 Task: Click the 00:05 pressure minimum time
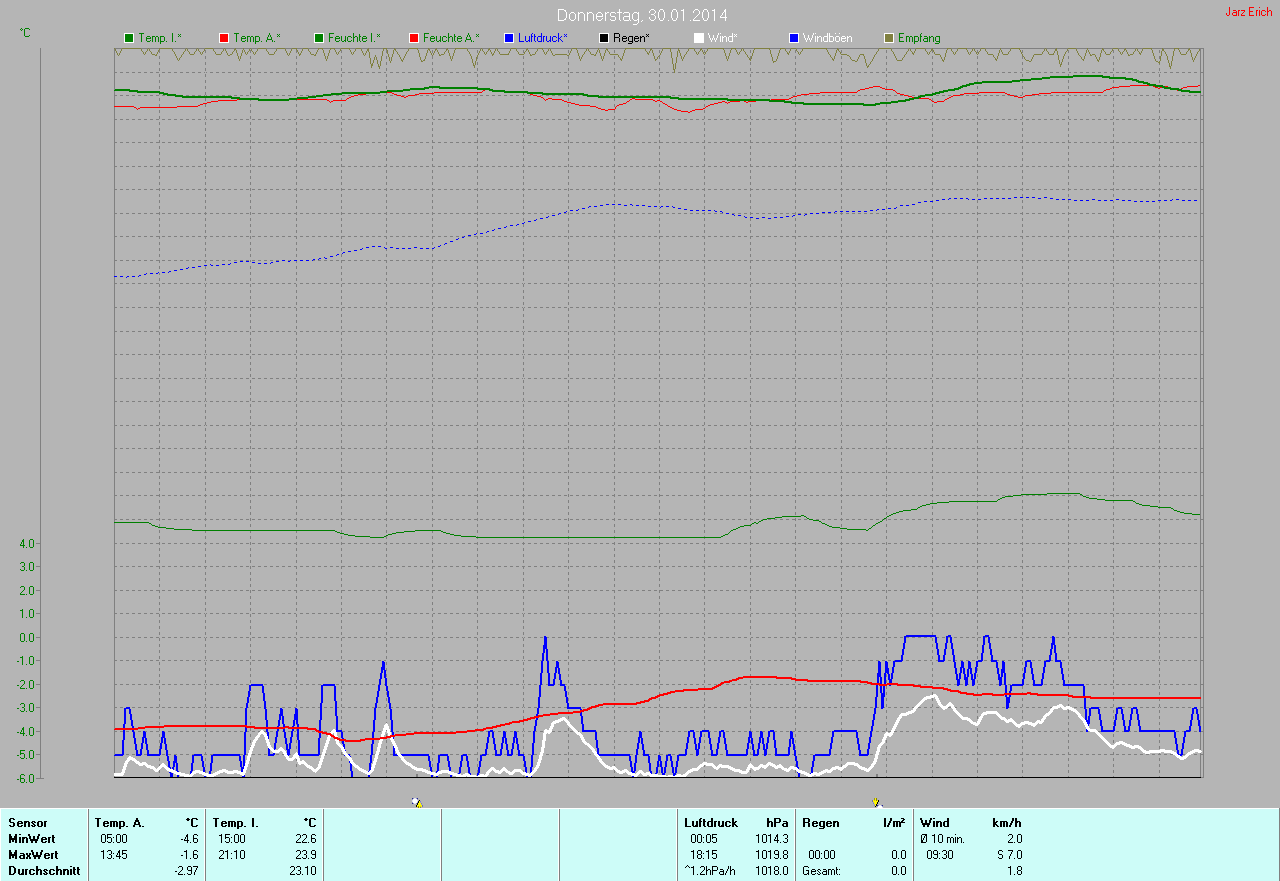[704, 839]
